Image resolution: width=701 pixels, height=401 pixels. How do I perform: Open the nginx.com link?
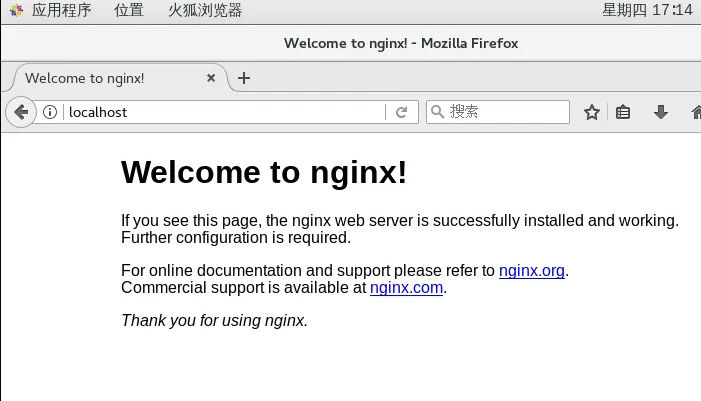click(x=406, y=288)
